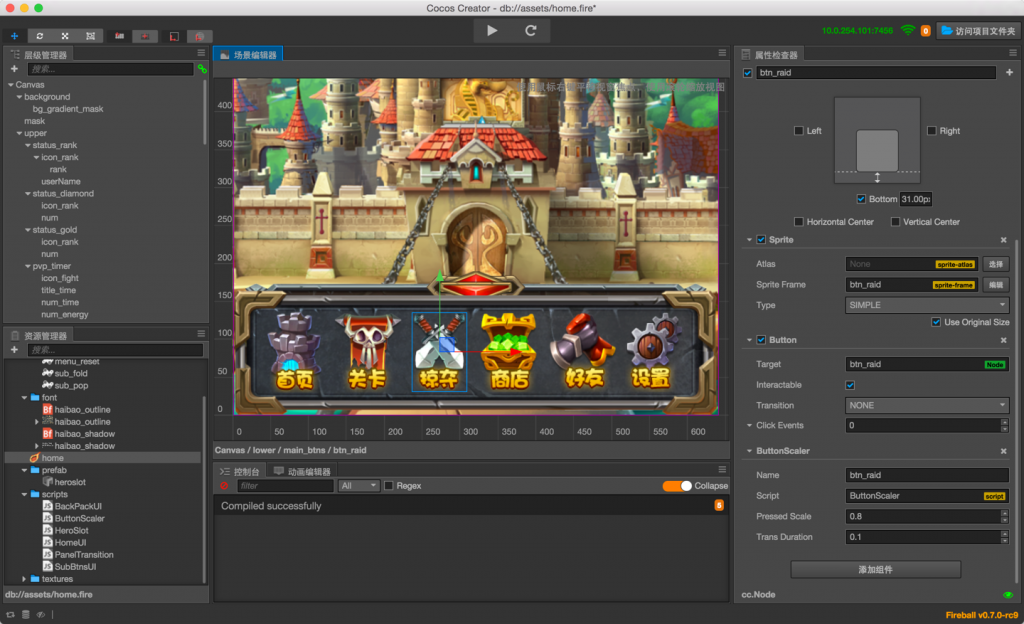Select the Move transform tool
This screenshot has height=624, width=1024.
[x=14, y=35]
